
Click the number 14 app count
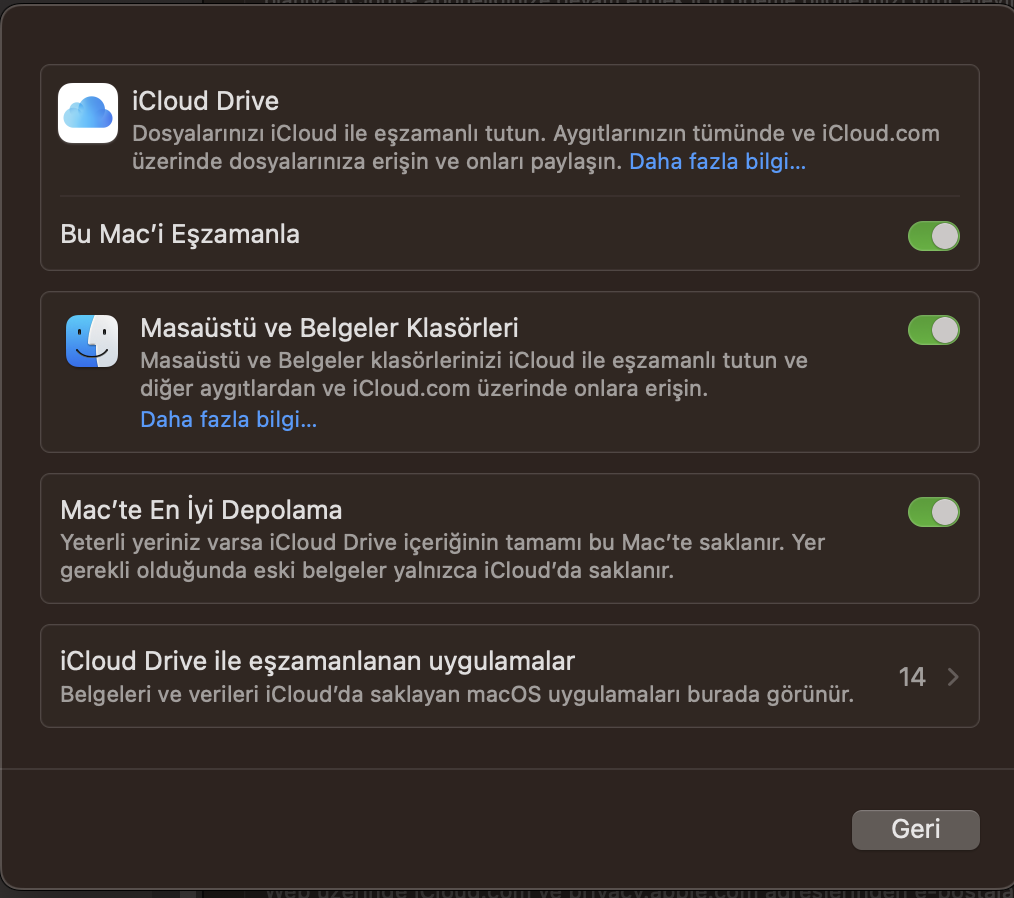(x=912, y=677)
